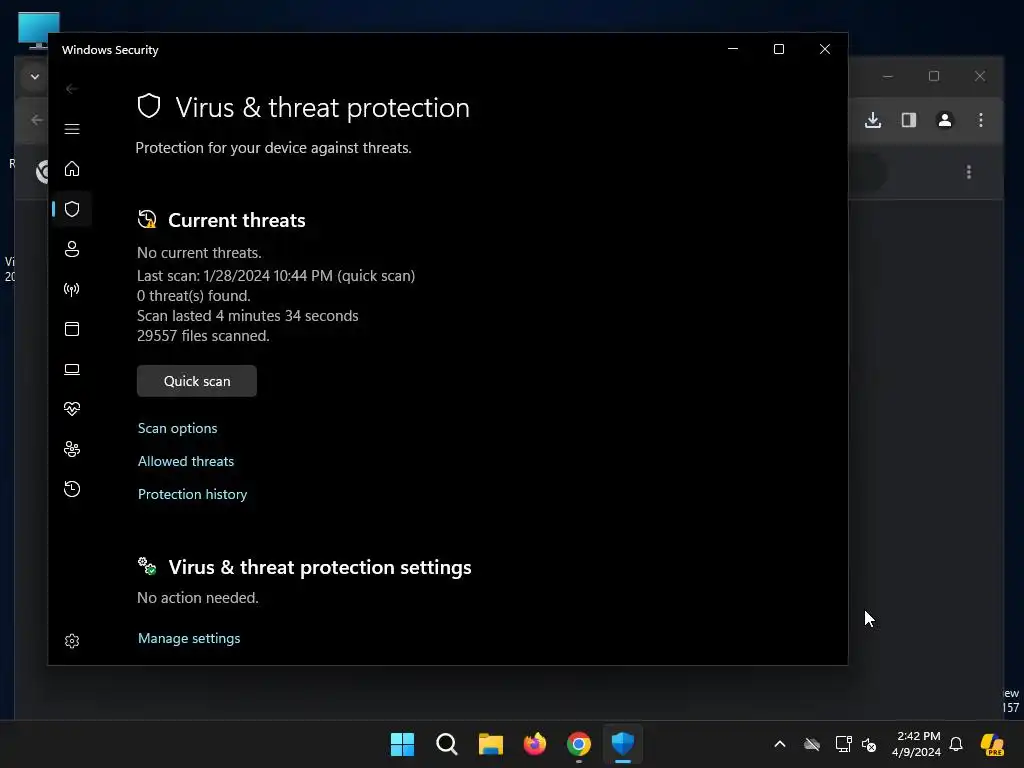Open the Home section in the sidebar
Image resolution: width=1024 pixels, height=768 pixels.
[x=72, y=168]
